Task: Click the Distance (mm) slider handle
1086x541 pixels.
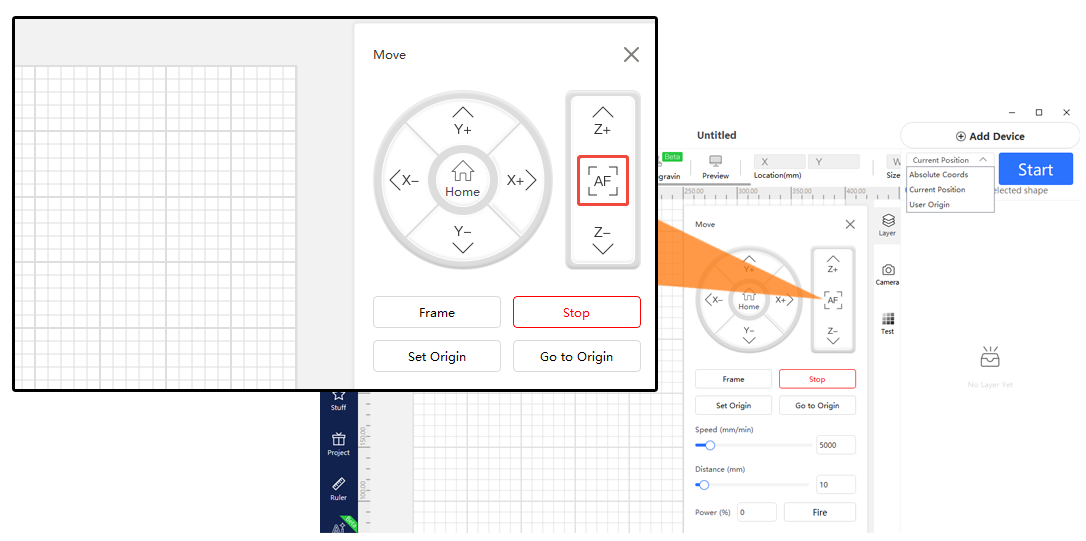Action: tap(704, 485)
